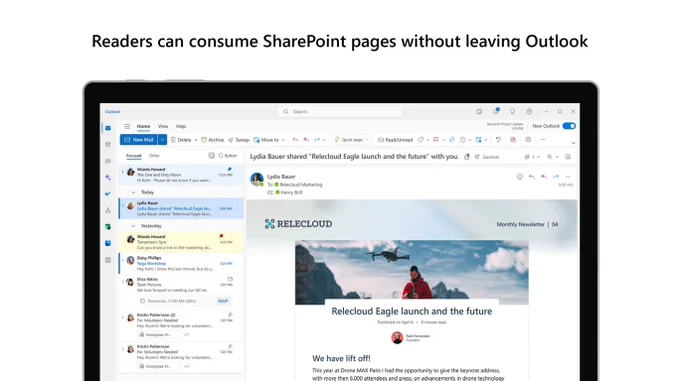Open the Mail module in the sidebar
Screen dimensions: 680x381
108,128
